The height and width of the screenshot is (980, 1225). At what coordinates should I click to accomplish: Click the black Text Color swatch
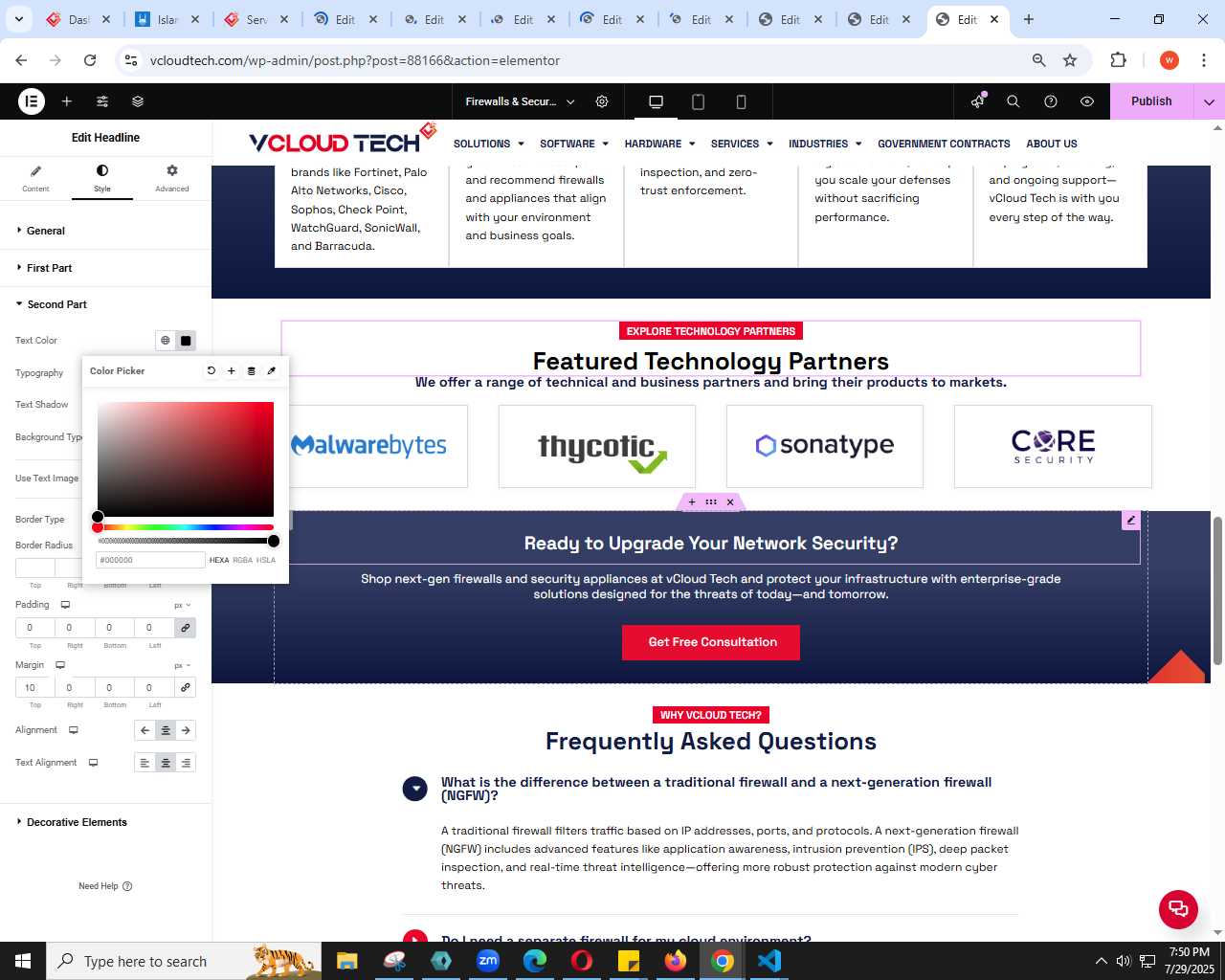point(186,341)
